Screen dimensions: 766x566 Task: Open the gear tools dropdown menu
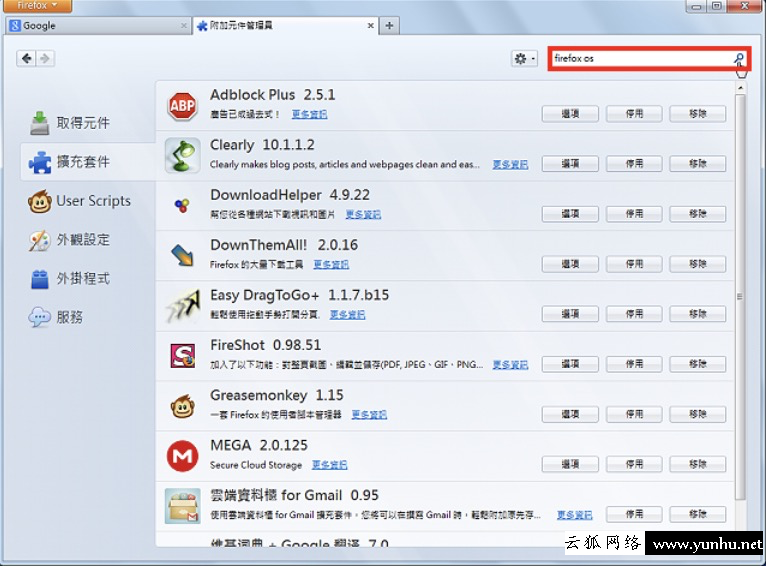525,59
